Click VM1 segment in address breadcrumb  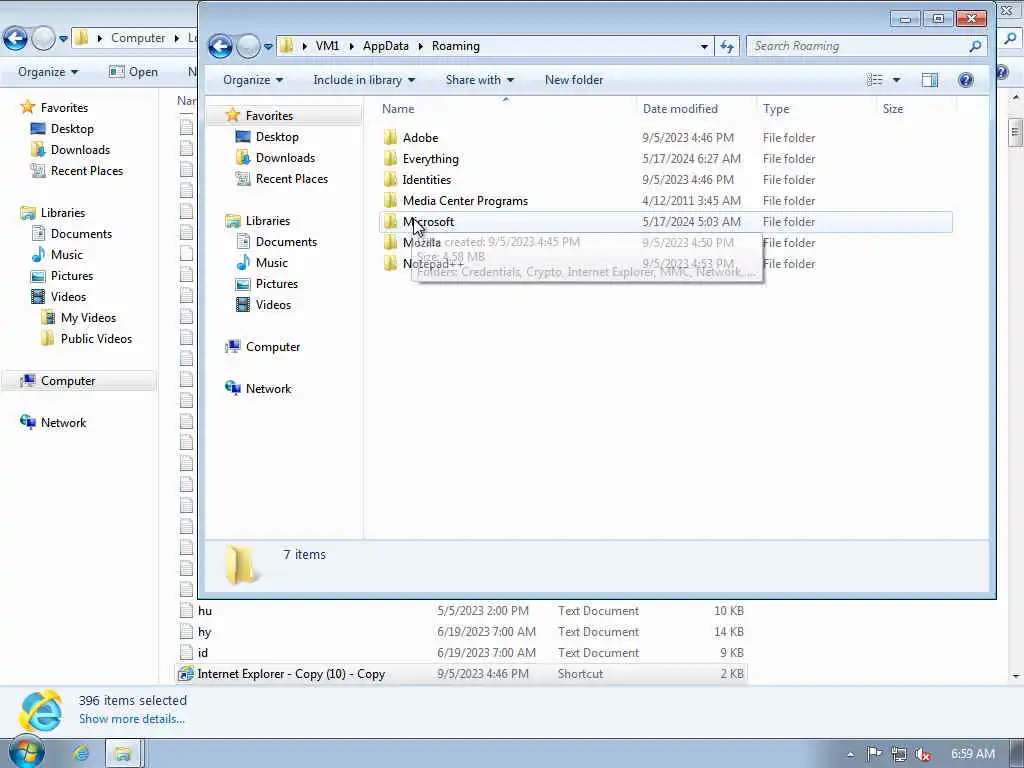click(x=327, y=46)
